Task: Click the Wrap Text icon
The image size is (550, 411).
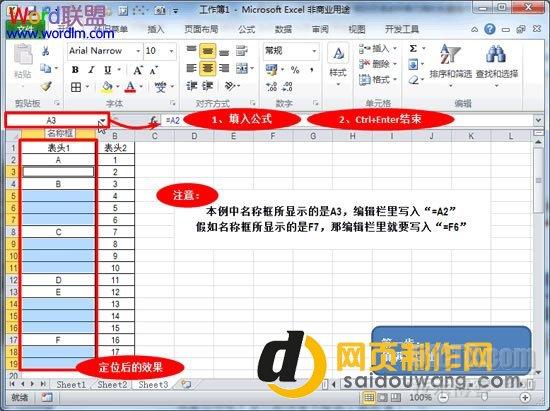Action: [x=242, y=51]
